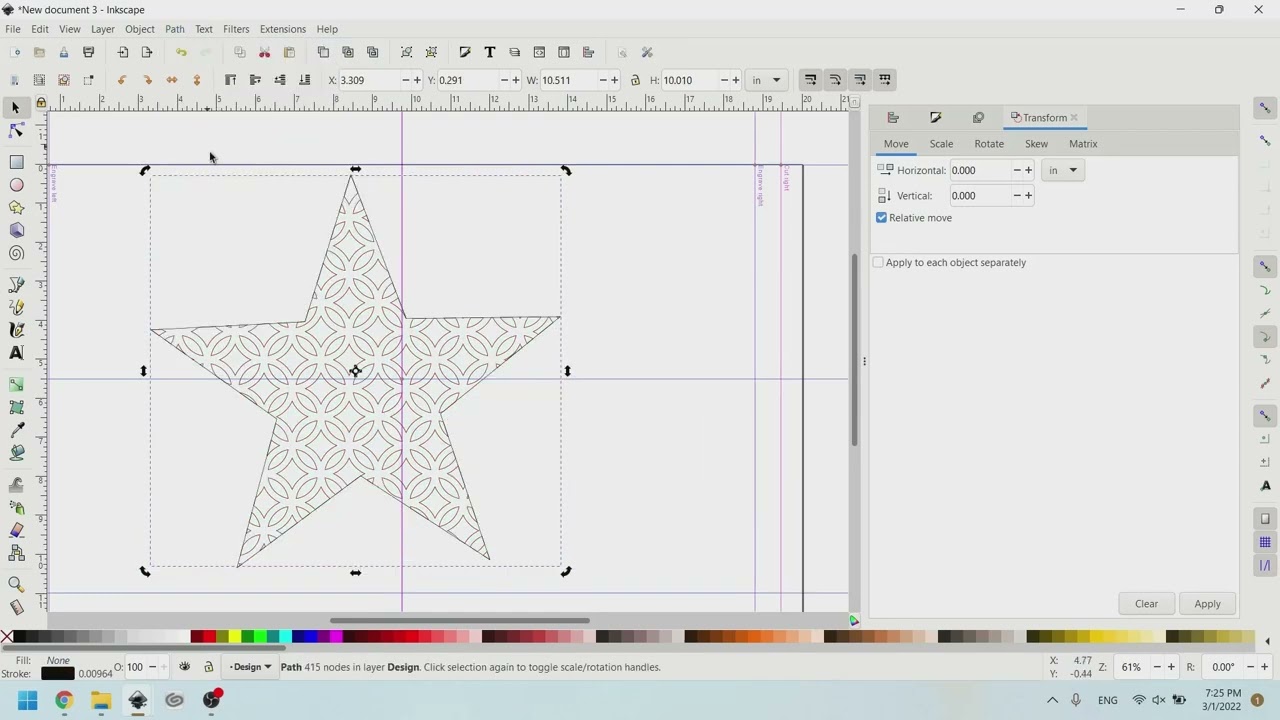Switch to the Skew tab
This screenshot has height=720, width=1280.
(x=1036, y=144)
